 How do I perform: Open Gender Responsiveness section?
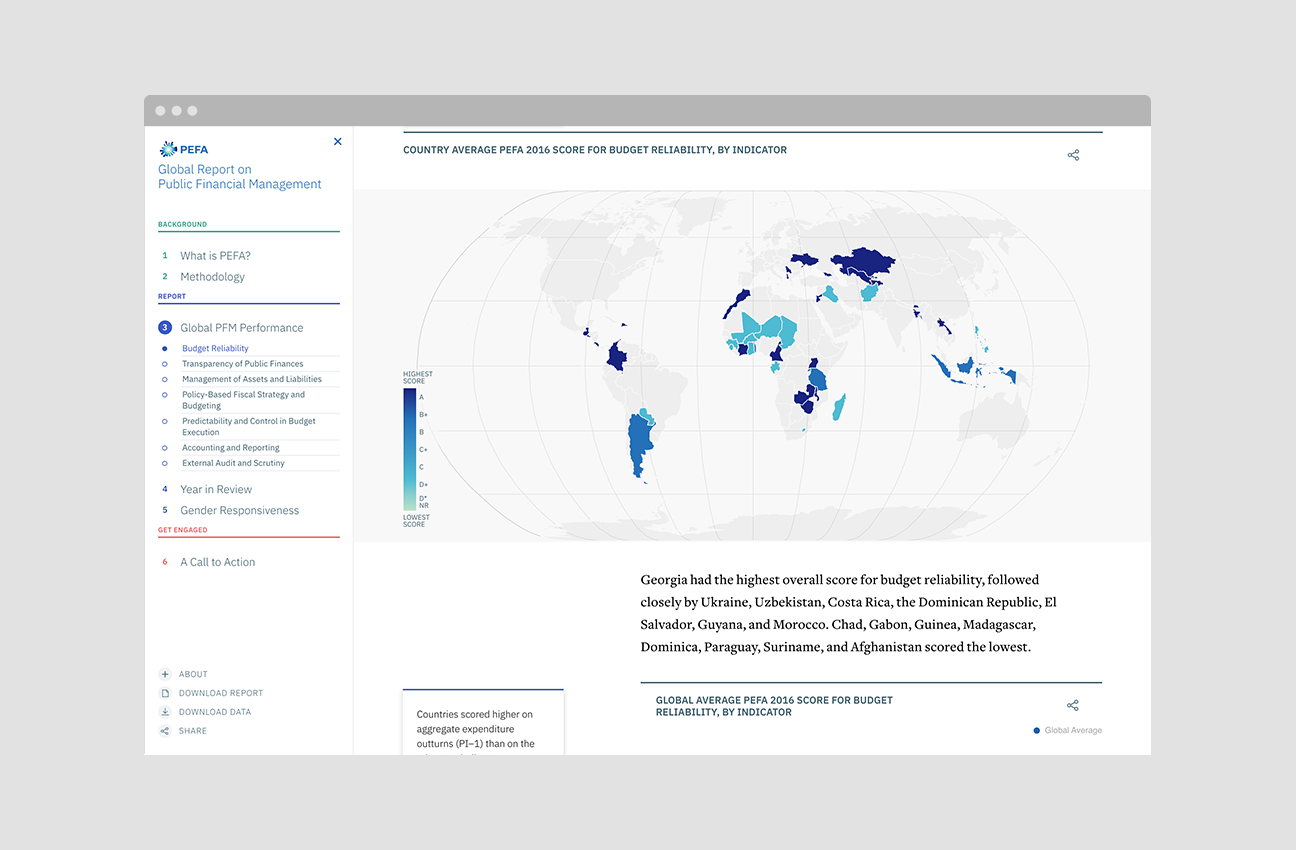pos(239,511)
